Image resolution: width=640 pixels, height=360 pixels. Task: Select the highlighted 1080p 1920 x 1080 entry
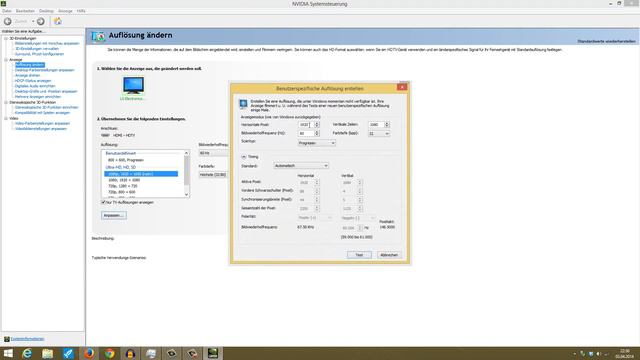141,174
